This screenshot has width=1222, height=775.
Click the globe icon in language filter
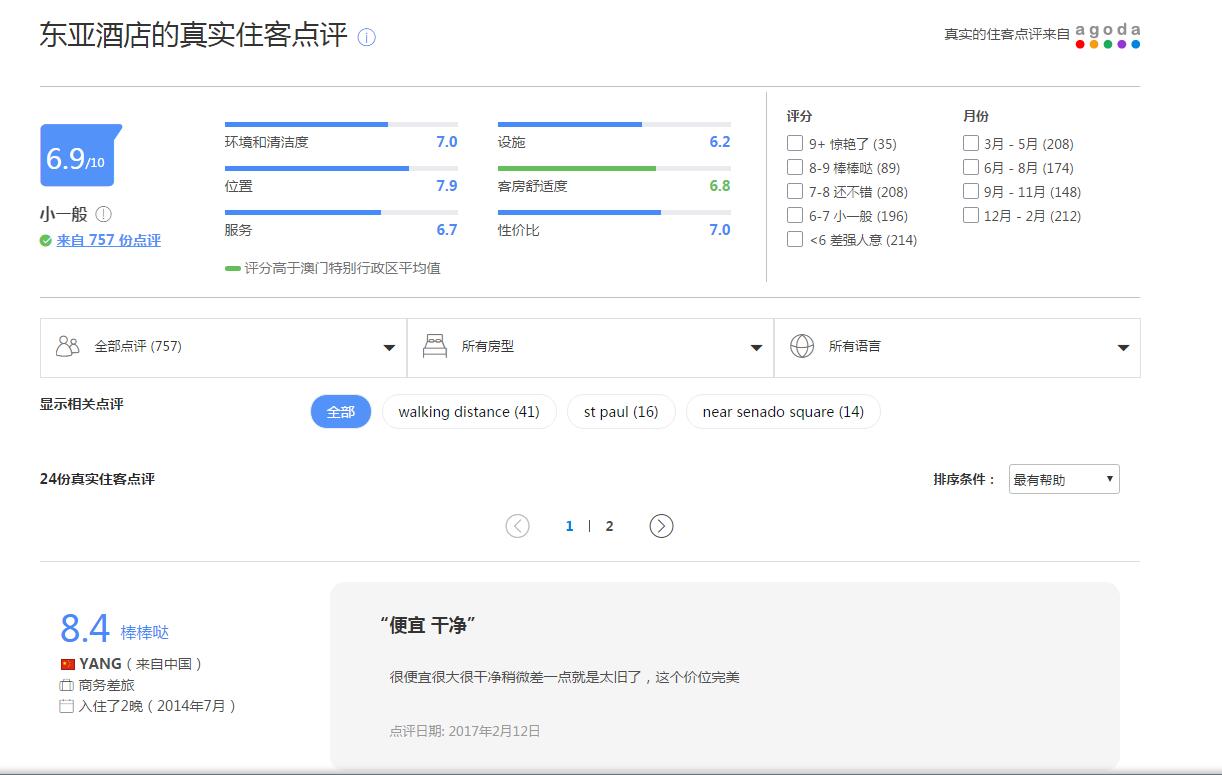point(802,347)
